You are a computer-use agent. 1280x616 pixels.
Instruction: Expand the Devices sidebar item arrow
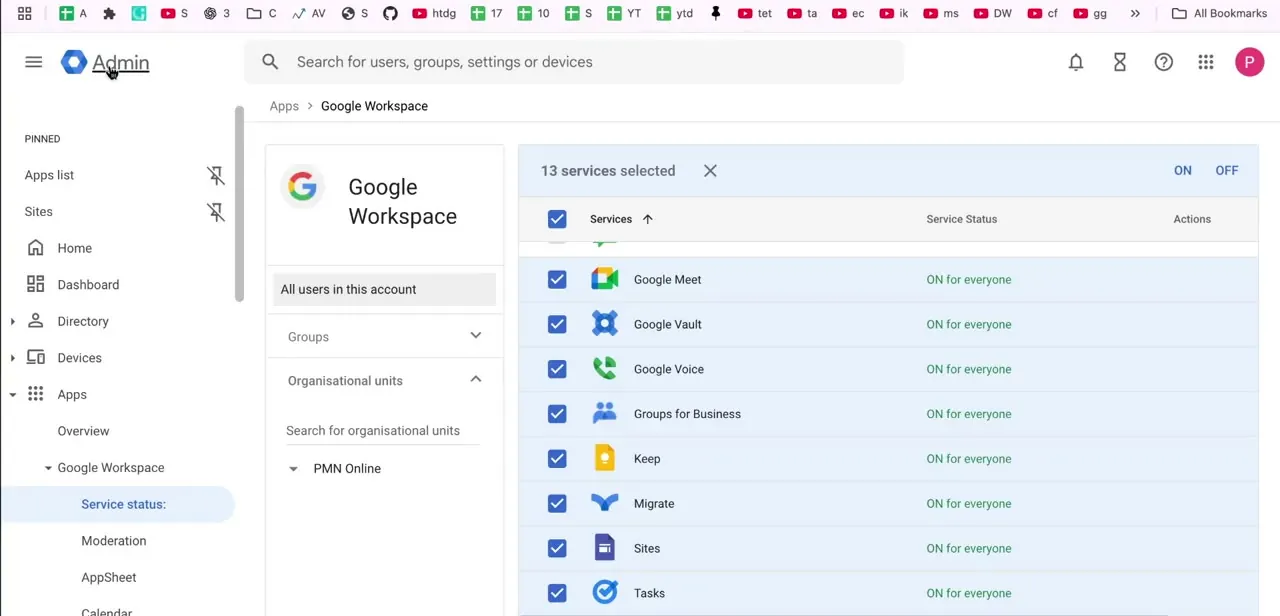click(x=12, y=358)
